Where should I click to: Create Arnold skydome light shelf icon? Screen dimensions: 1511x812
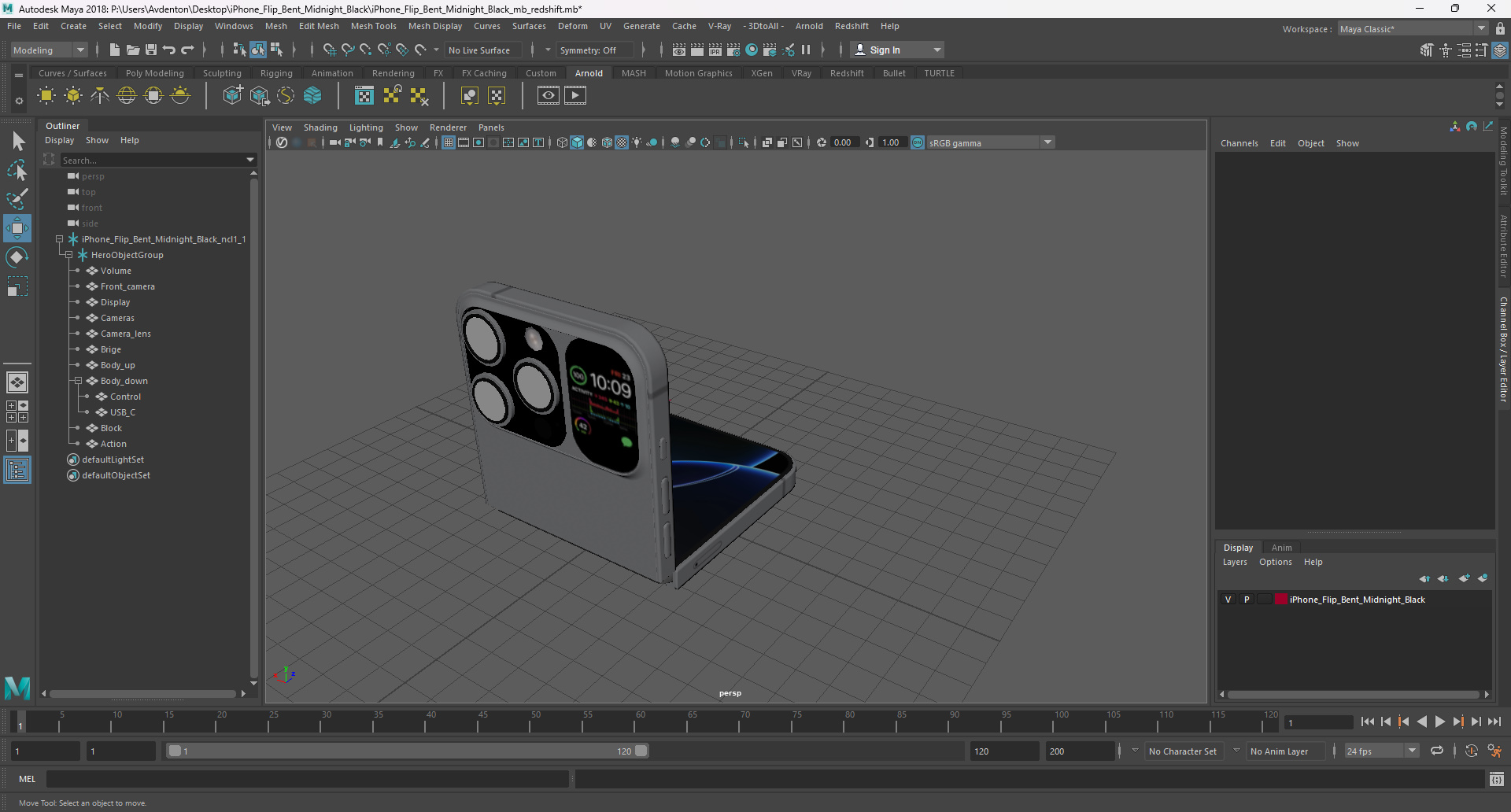(x=127, y=96)
